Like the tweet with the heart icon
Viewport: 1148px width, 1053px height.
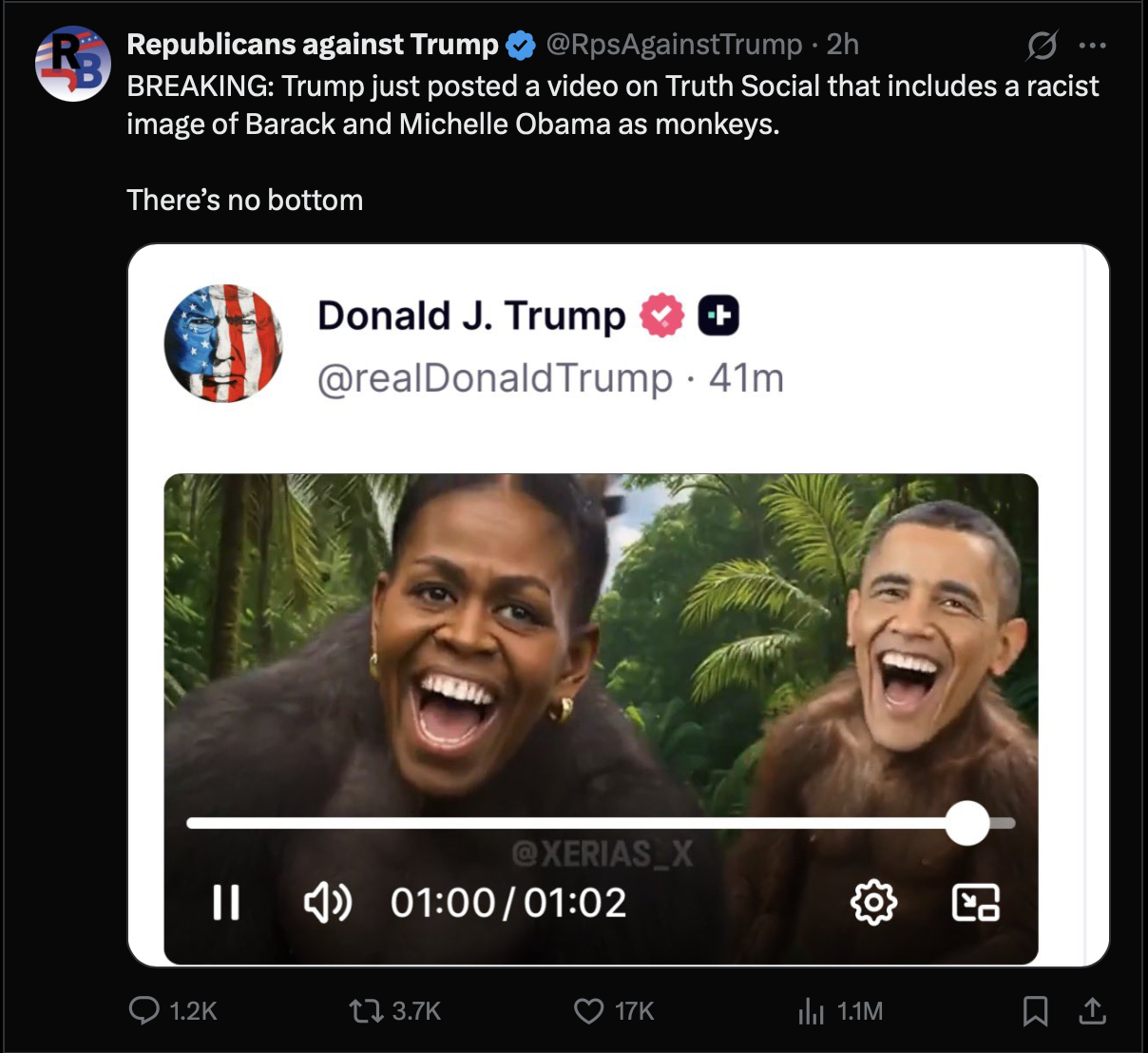coord(589,1010)
